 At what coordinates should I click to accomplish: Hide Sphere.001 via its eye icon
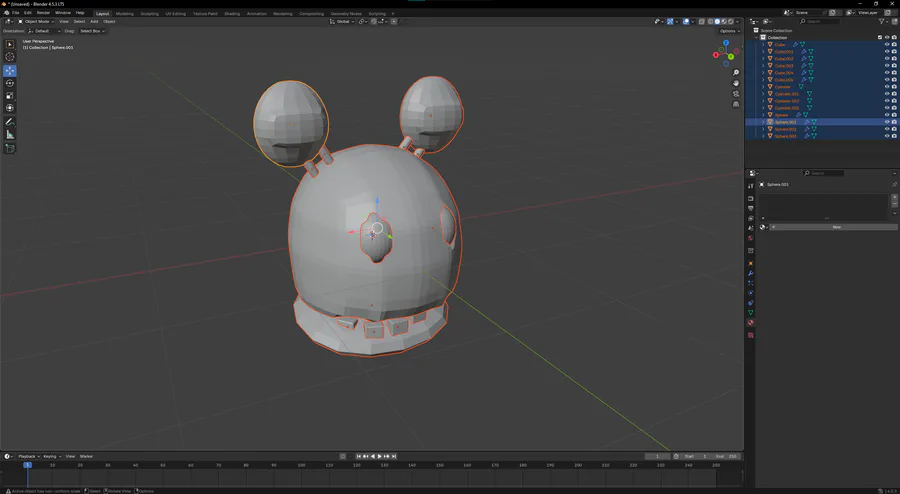pyautogui.click(x=887, y=122)
